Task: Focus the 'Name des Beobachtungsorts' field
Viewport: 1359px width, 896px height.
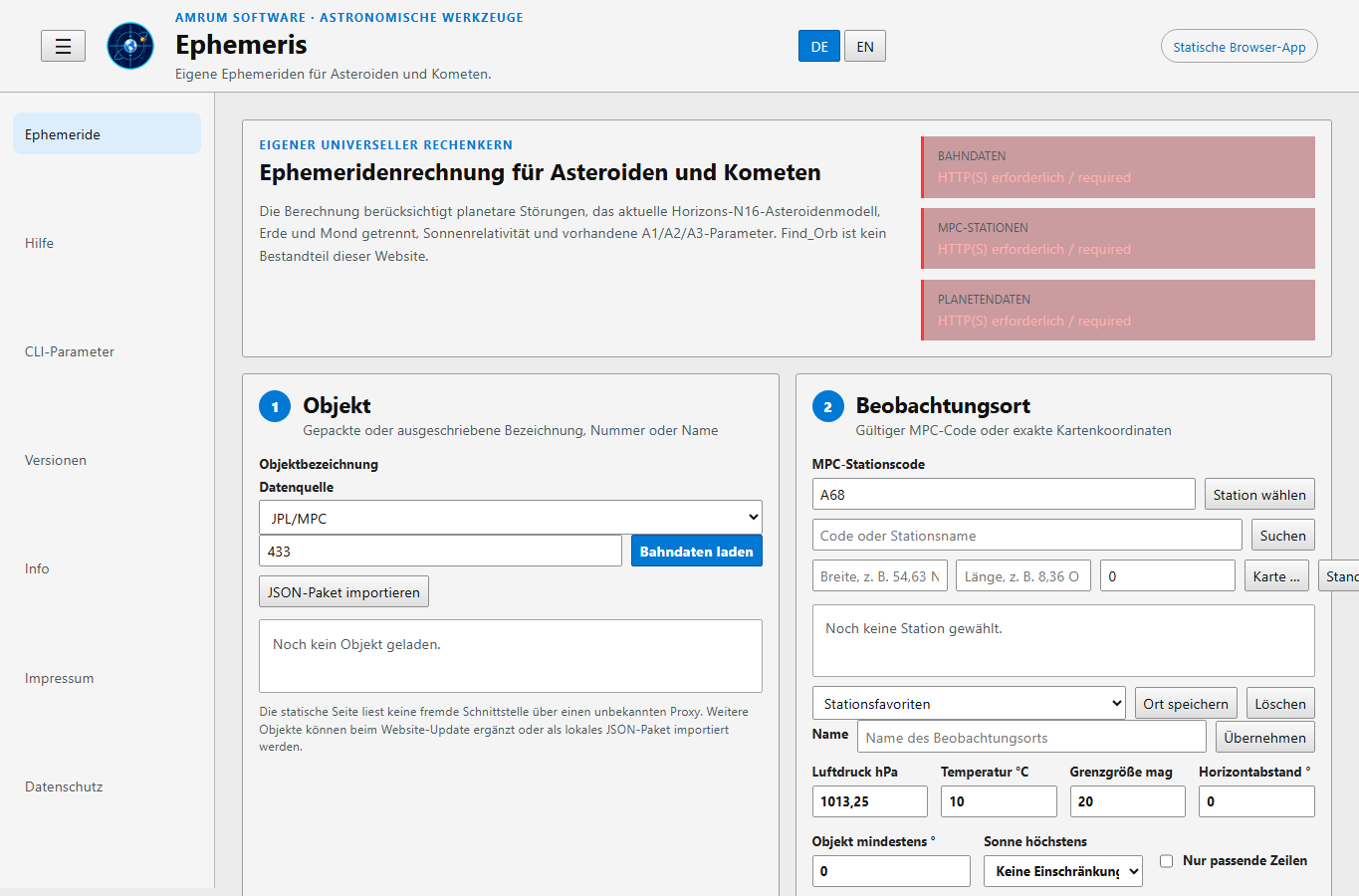Action: click(x=1031, y=737)
